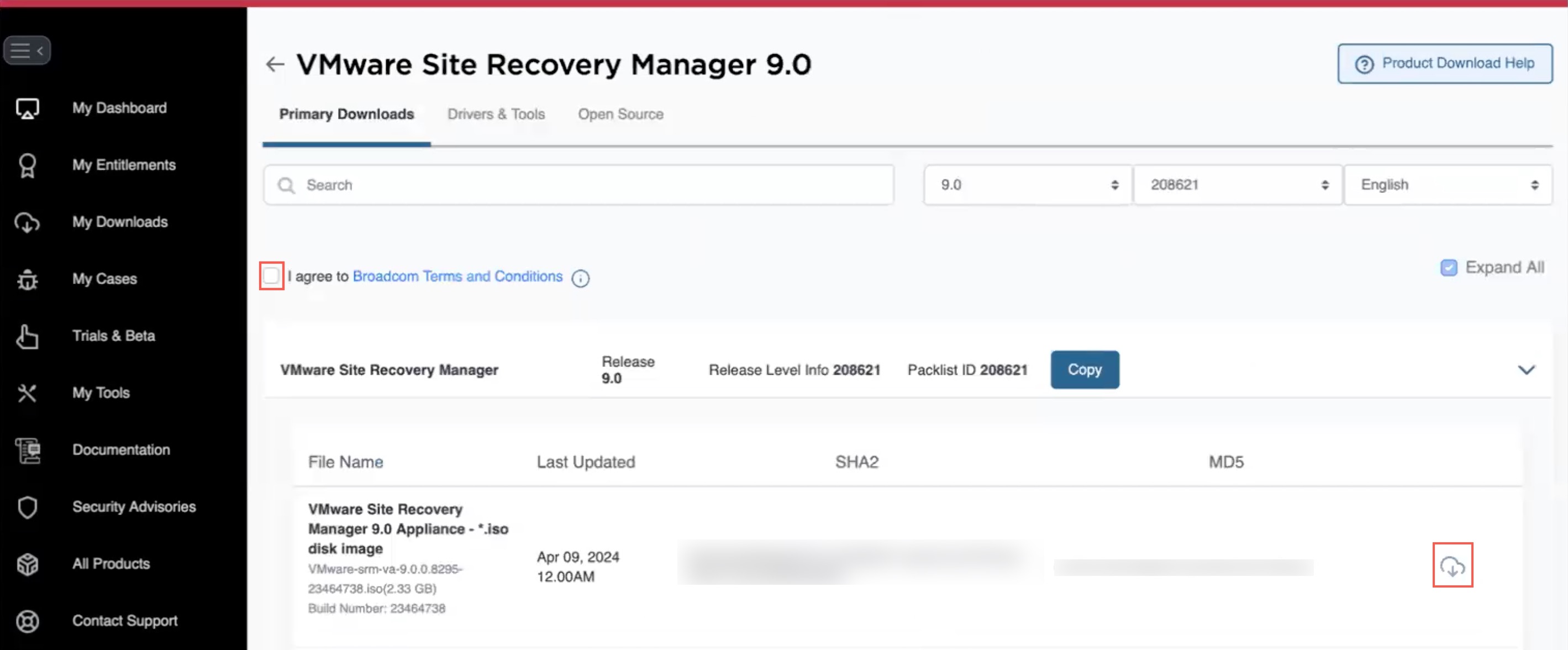Expand the VMware Site Recovery Manager section
The height and width of the screenshot is (650, 1568).
click(x=1527, y=369)
